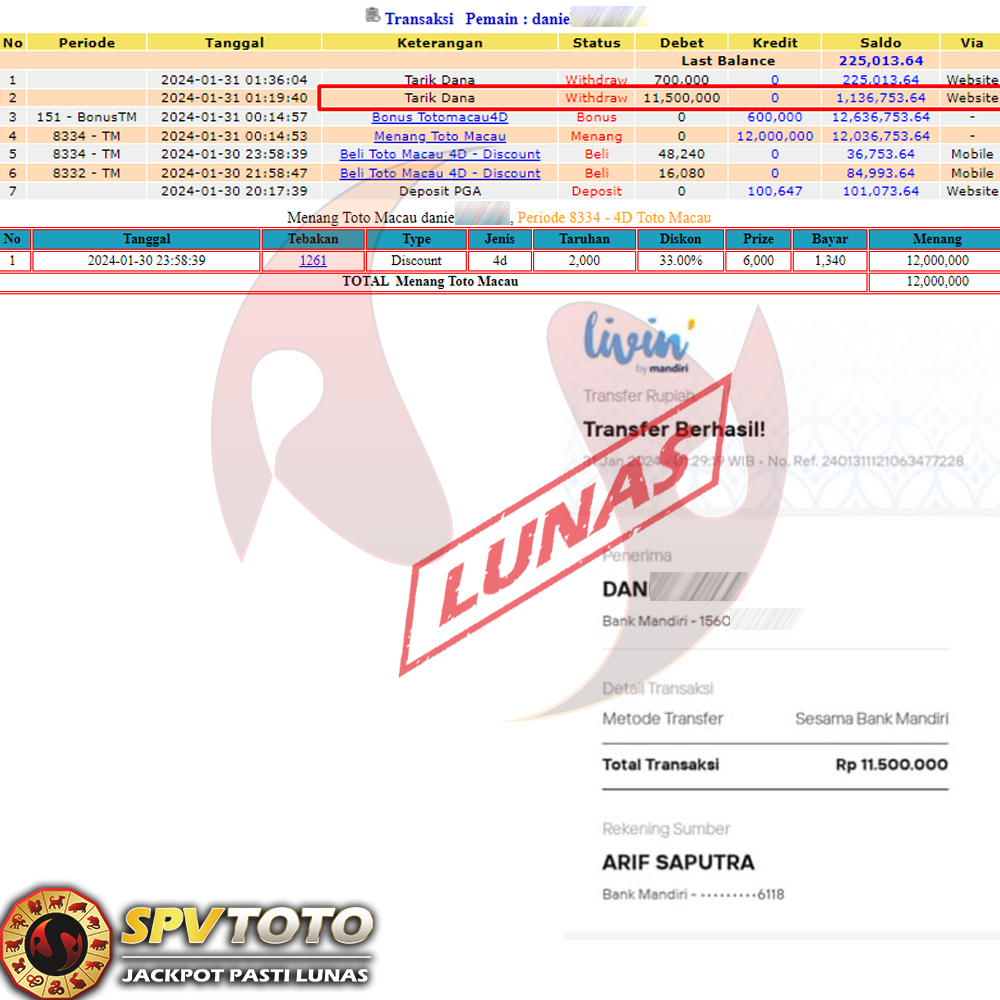The image size is (1000, 1000).
Task: Open the Menang Toto Macau link in row 4
Action: 440,136
